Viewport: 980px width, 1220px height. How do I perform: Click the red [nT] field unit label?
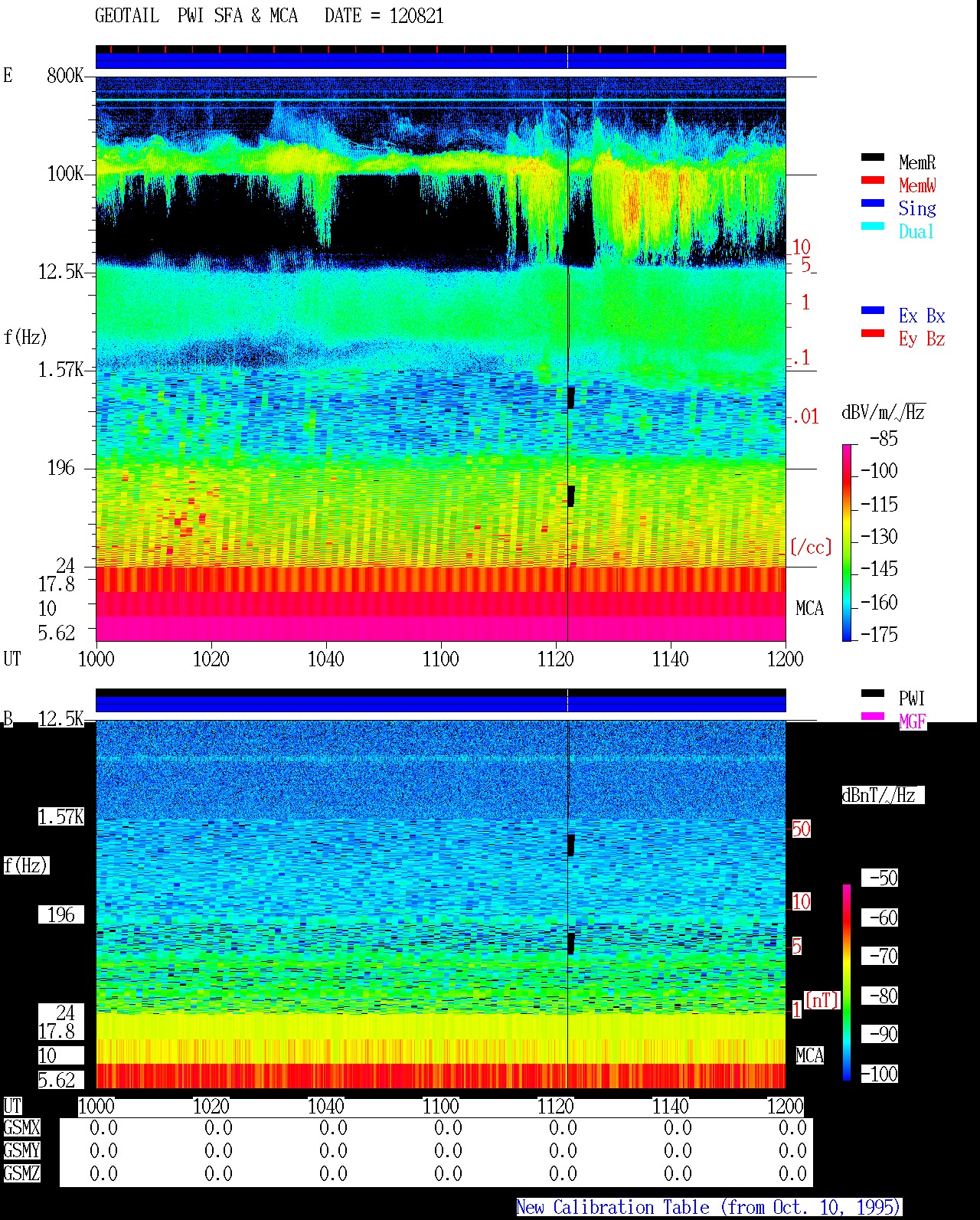pos(822,1000)
